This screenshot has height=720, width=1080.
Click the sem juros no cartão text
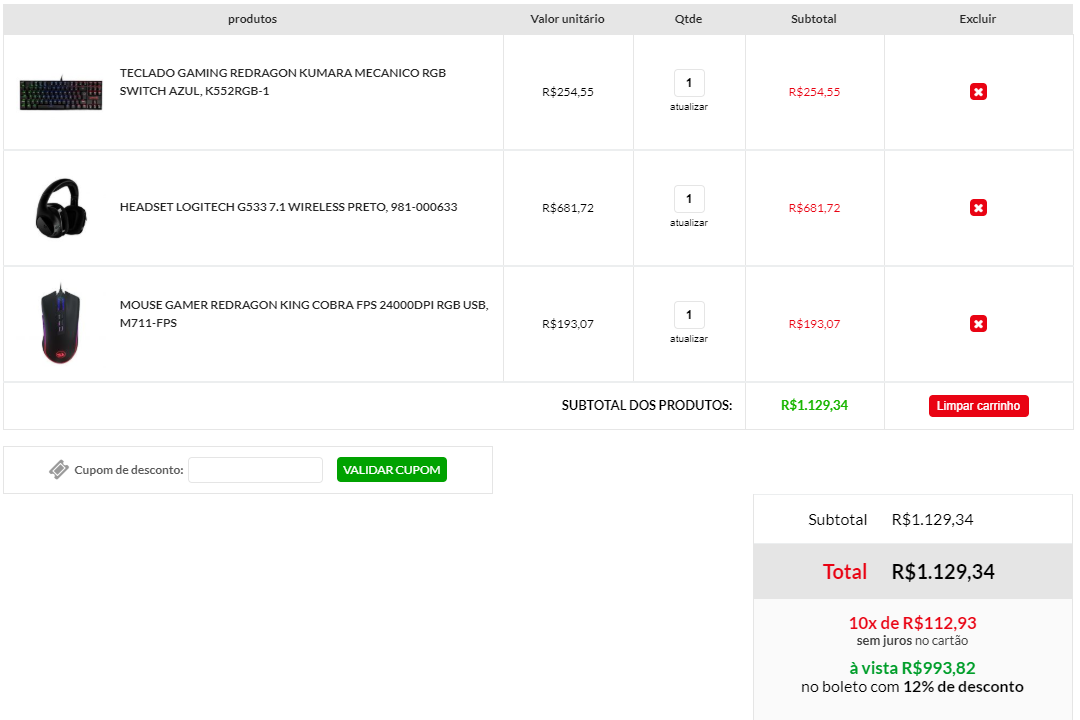912,641
